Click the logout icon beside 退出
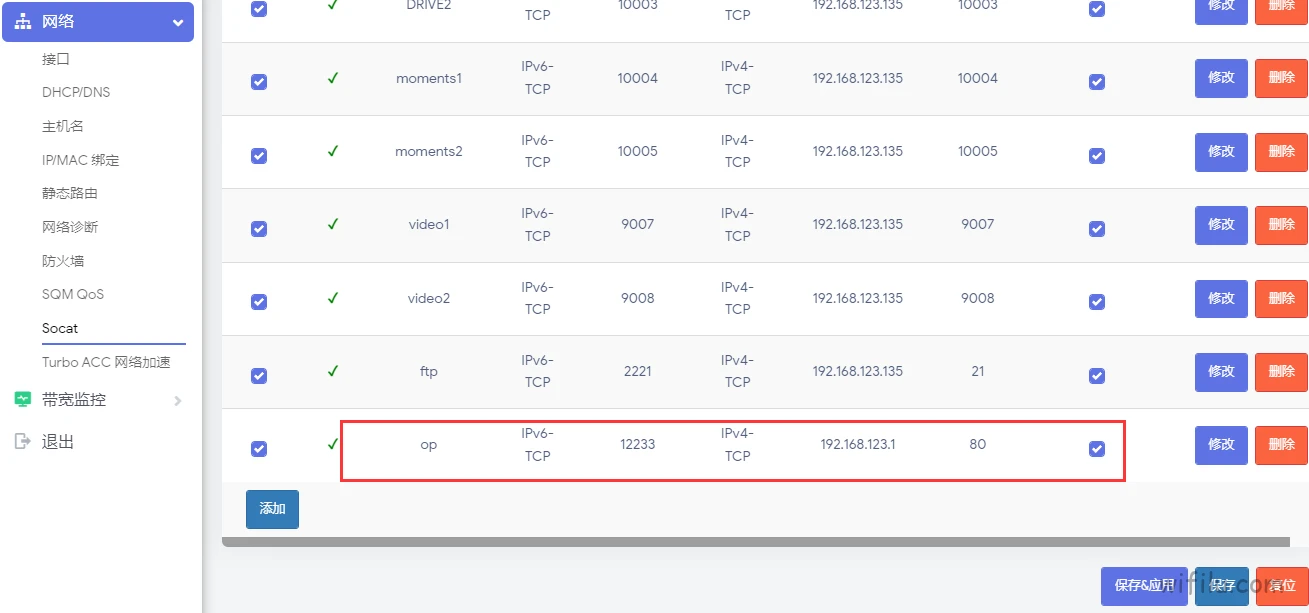This screenshot has height=613, width=1309. [x=23, y=441]
